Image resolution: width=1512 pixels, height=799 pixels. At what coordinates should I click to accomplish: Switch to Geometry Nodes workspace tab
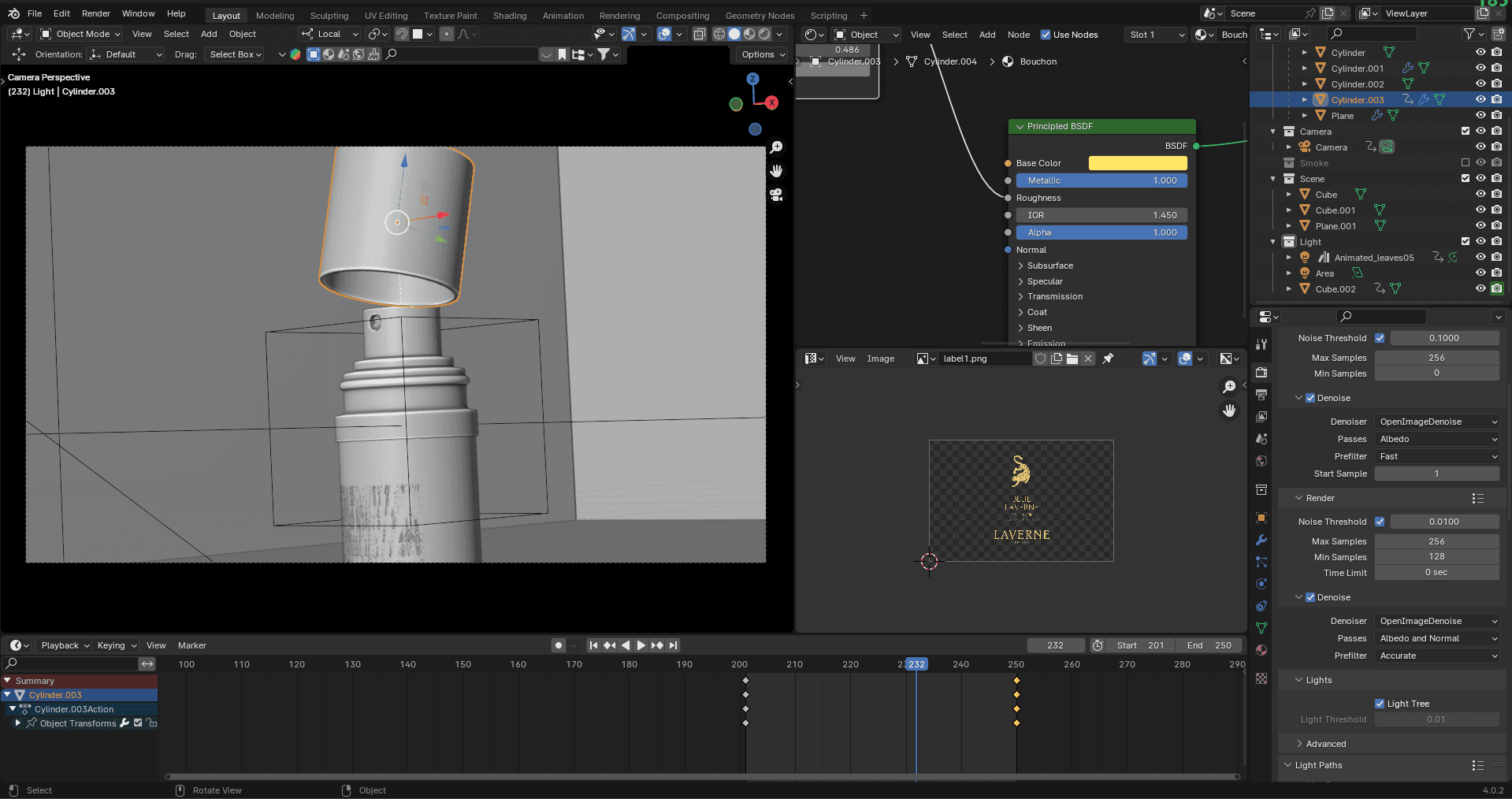pos(760,16)
